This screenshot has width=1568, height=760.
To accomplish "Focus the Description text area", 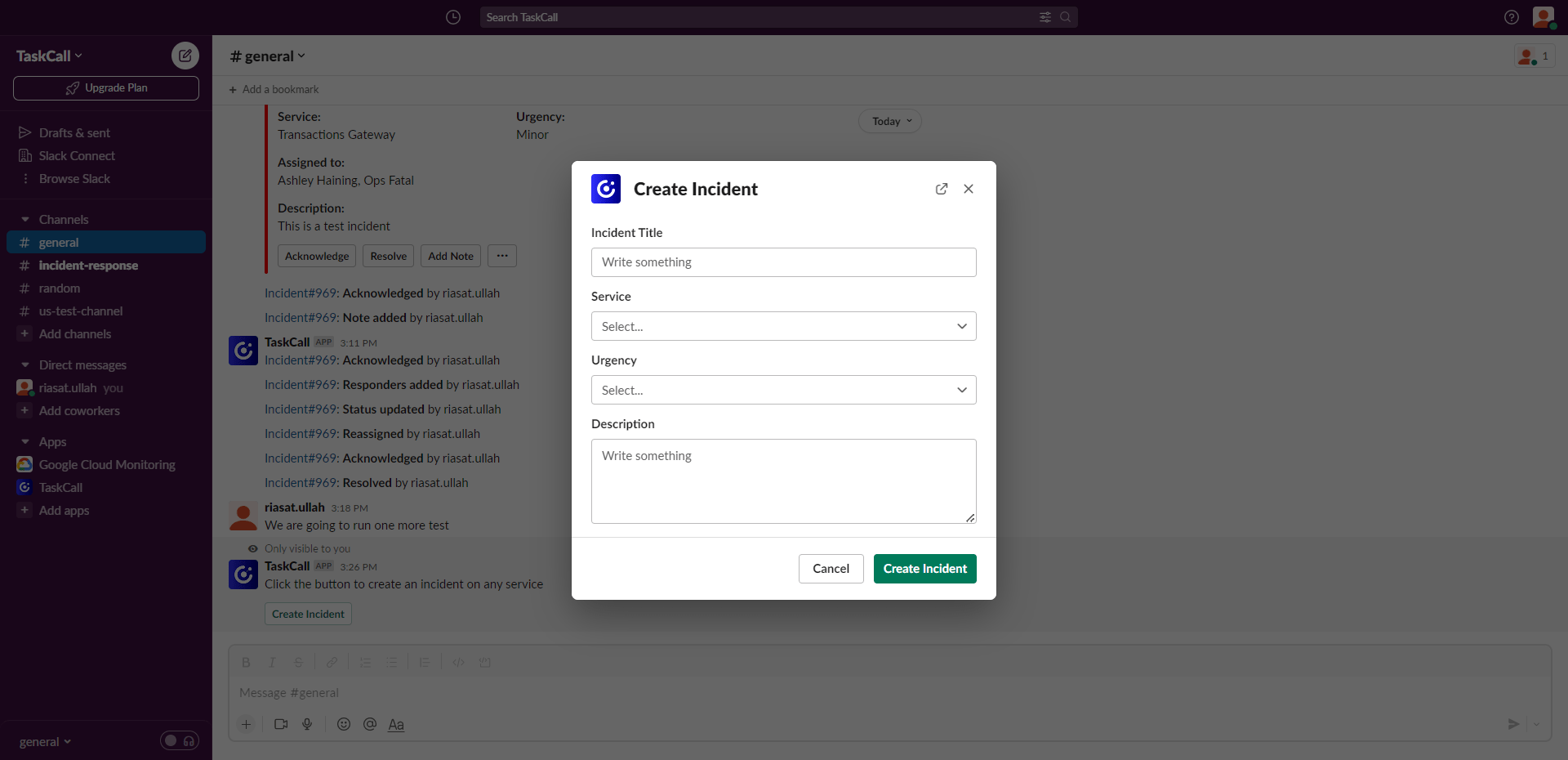I will 783,481.
